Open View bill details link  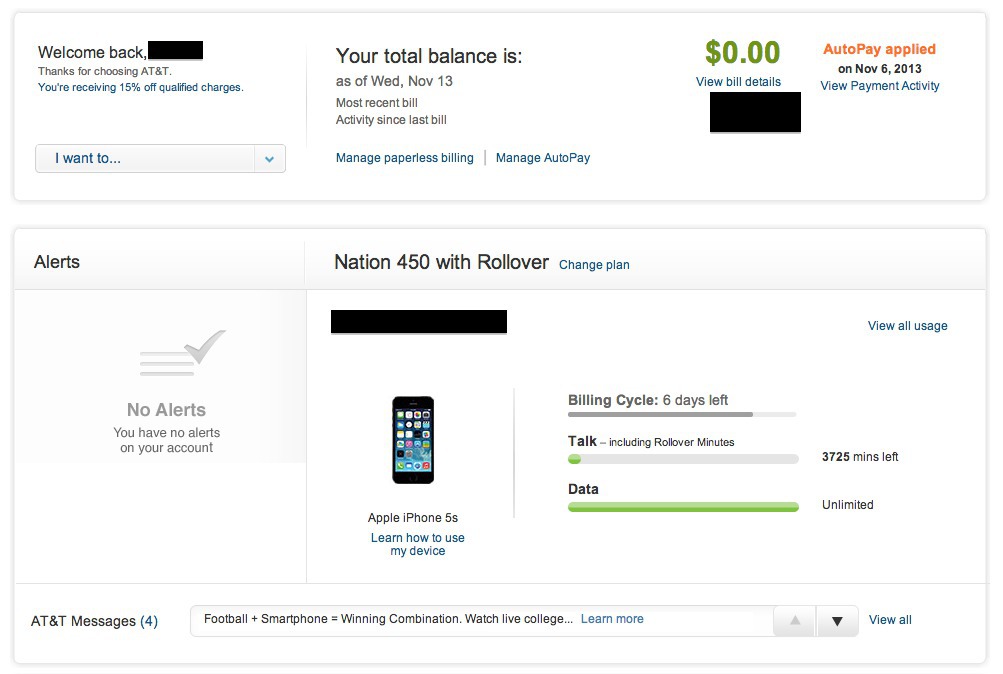738,82
